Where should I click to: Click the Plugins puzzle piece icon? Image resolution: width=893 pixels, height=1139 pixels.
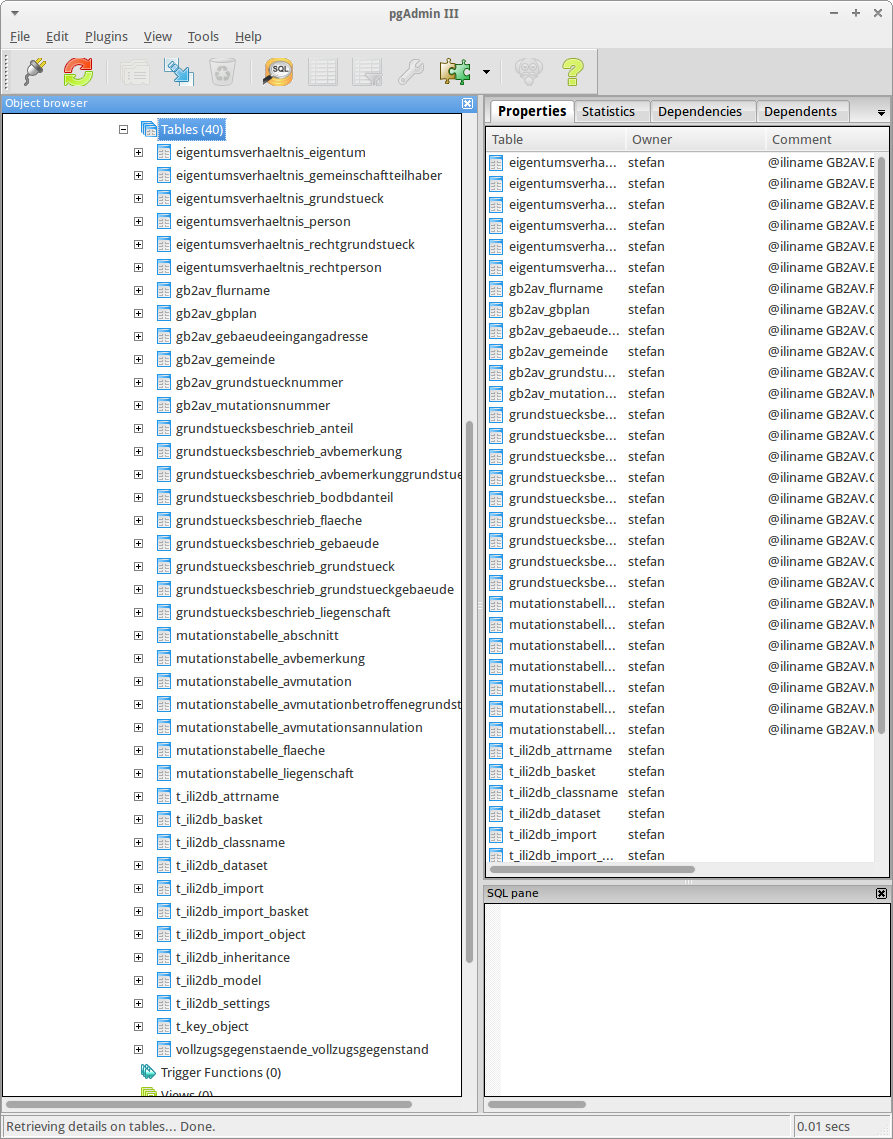(455, 71)
